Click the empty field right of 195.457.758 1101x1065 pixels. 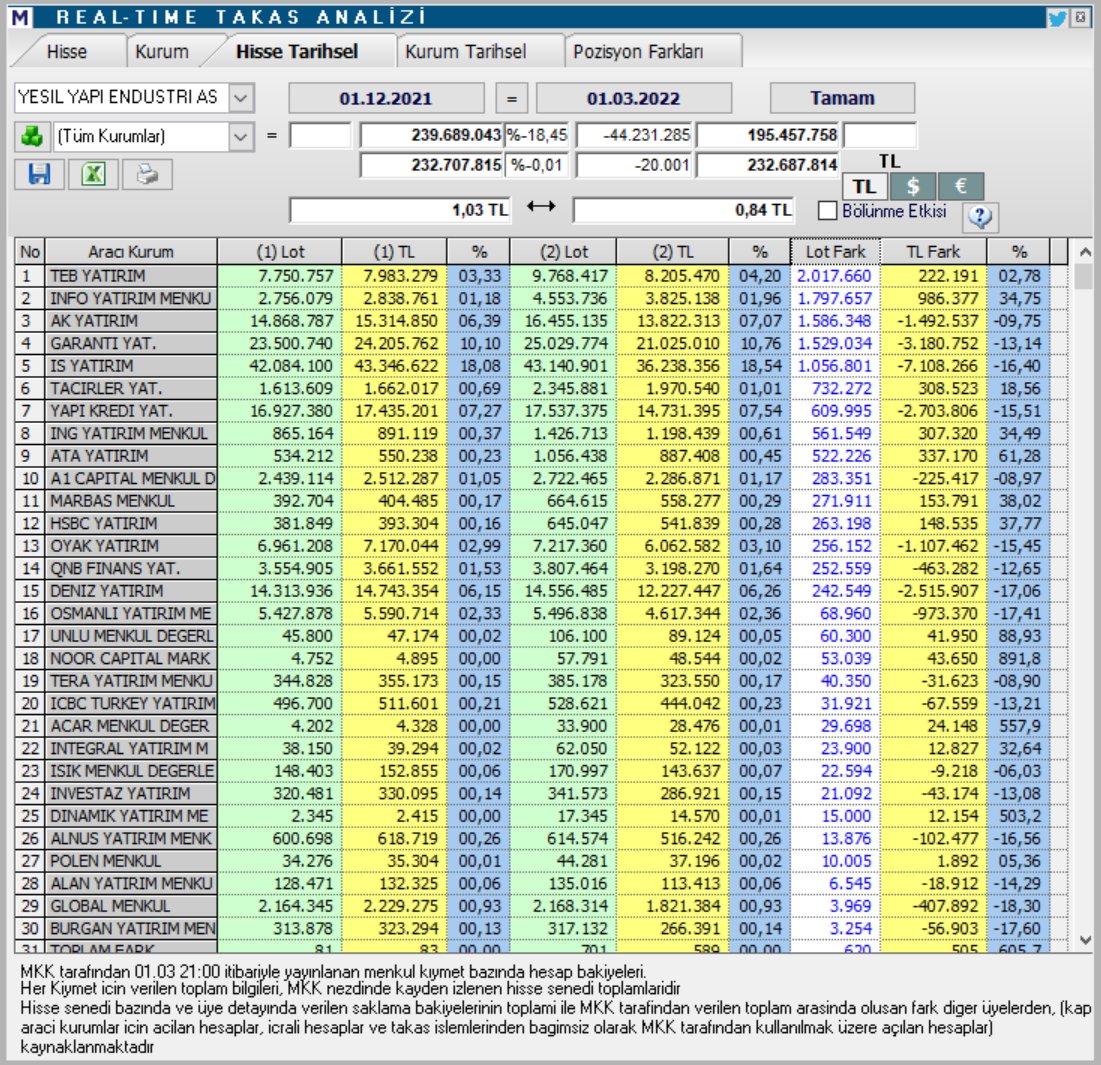pos(880,135)
